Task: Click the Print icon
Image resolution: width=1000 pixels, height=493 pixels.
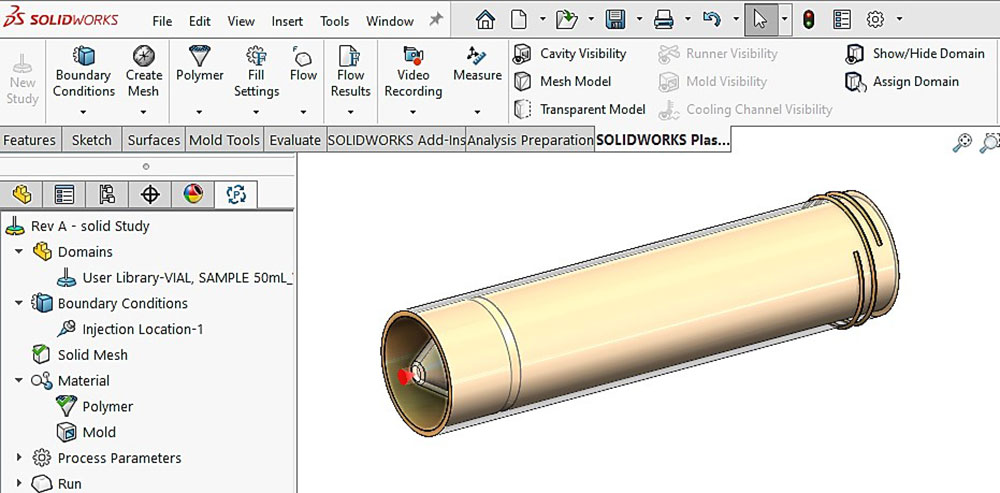Action: 664,20
